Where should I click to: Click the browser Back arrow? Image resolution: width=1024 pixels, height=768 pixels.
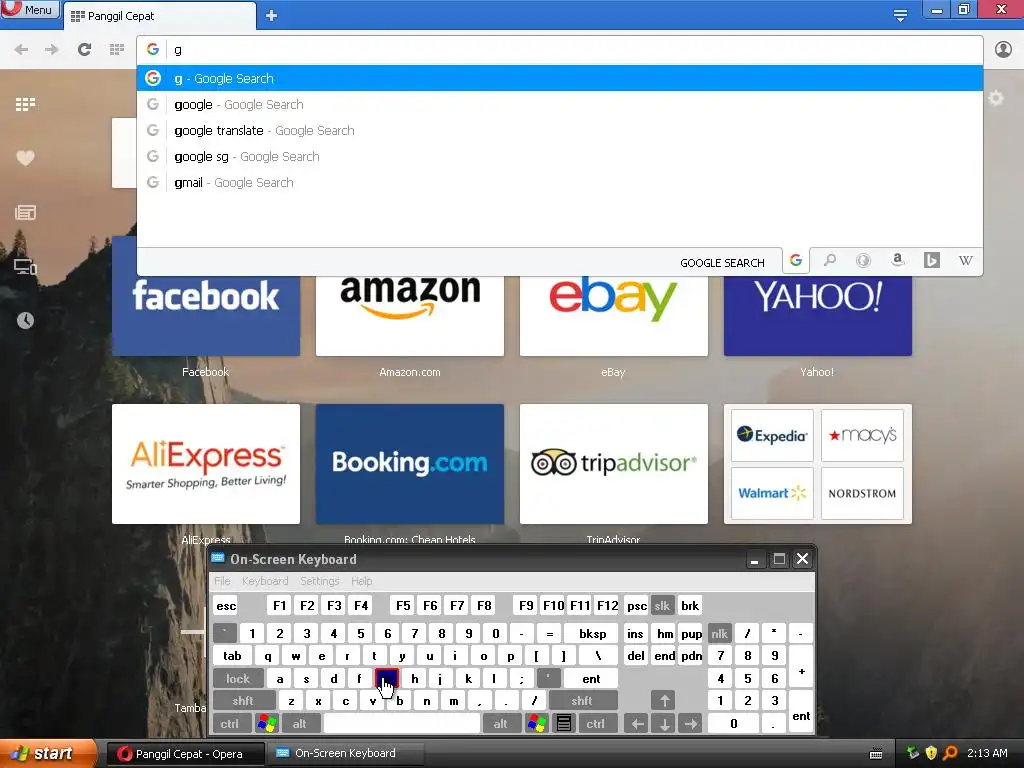pyautogui.click(x=21, y=50)
